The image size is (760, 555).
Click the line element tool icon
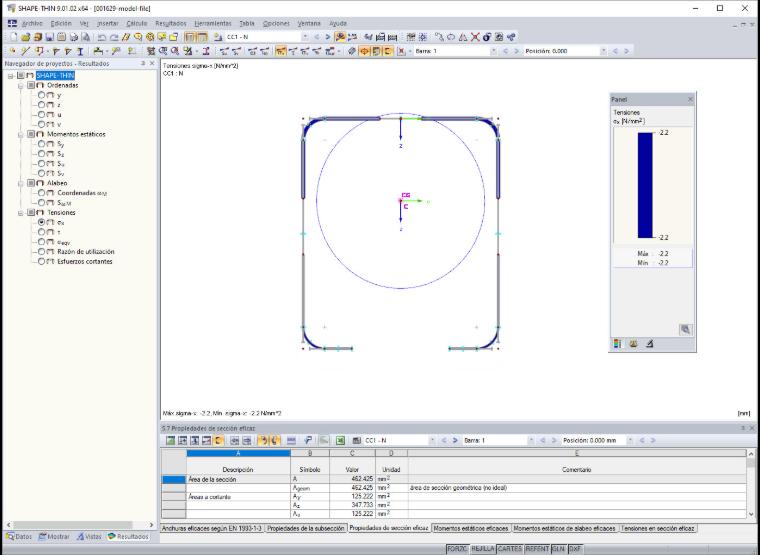pos(25,51)
